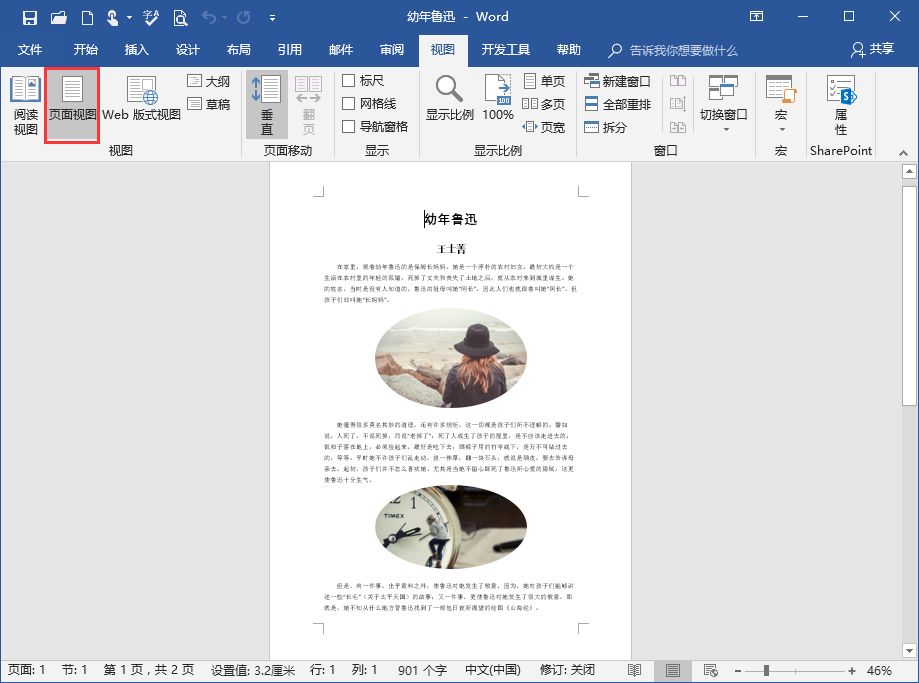This screenshot has width=919, height=683.
Task: Open a file using the folder icon
Action: (x=59, y=18)
